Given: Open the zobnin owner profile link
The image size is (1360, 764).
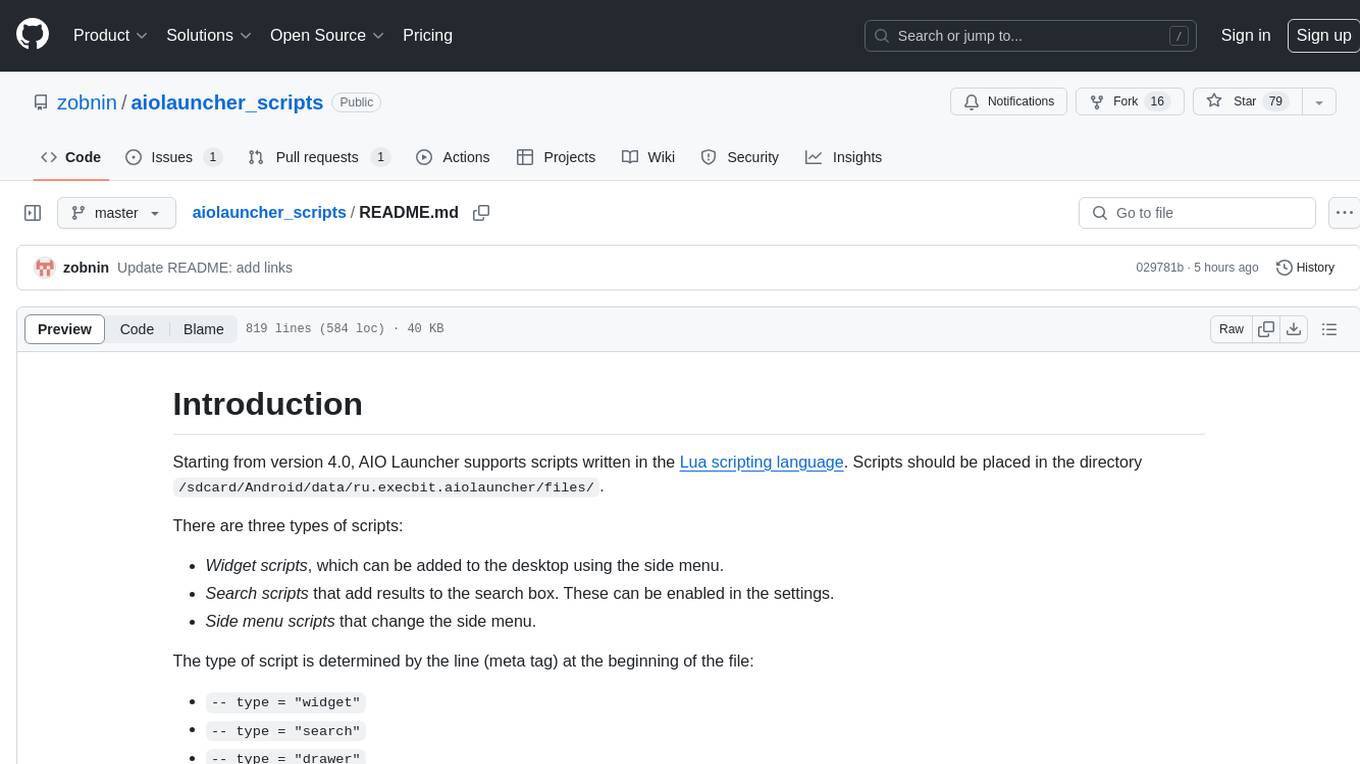Looking at the screenshot, I should tap(87, 102).
